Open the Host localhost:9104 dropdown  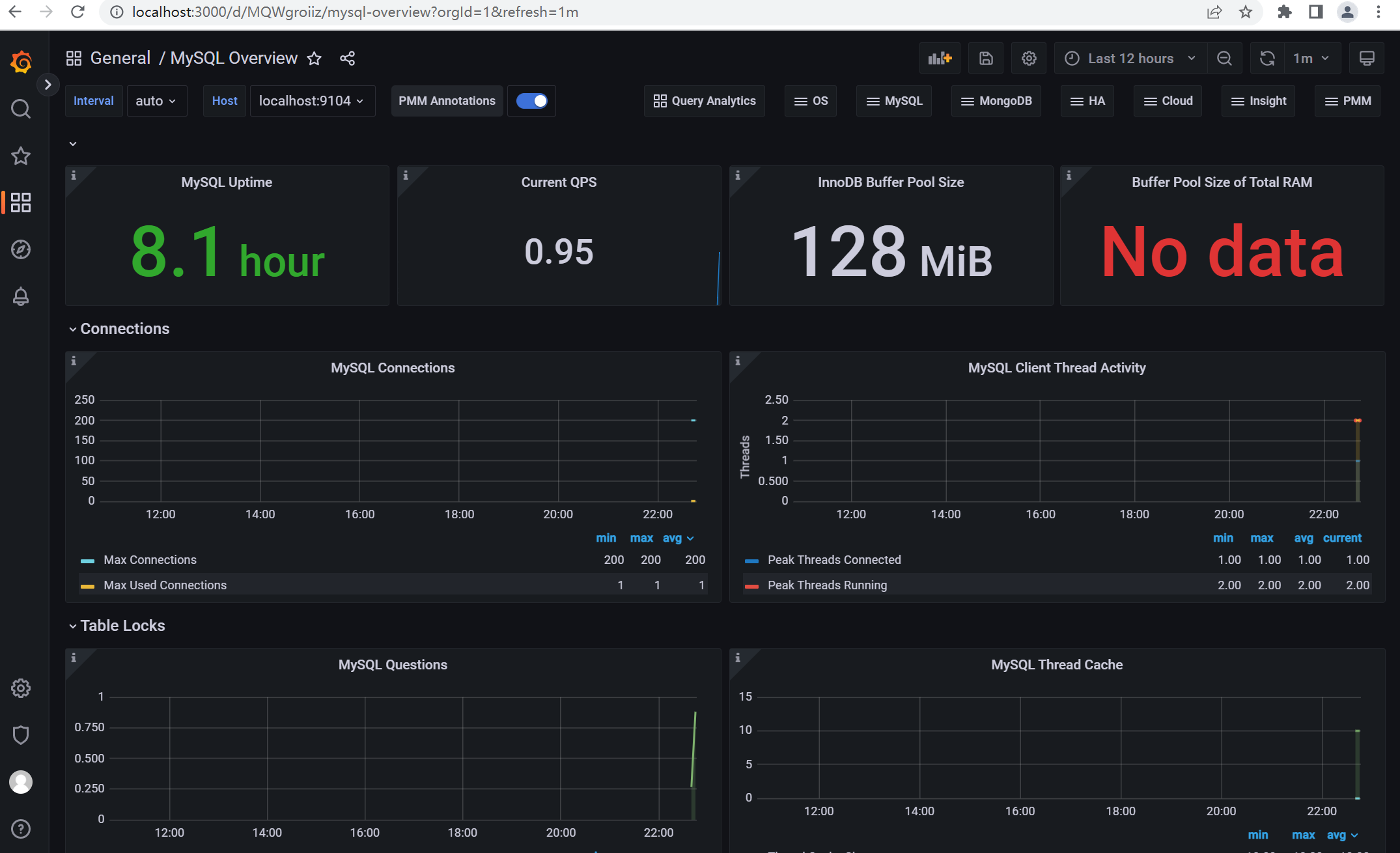(312, 101)
